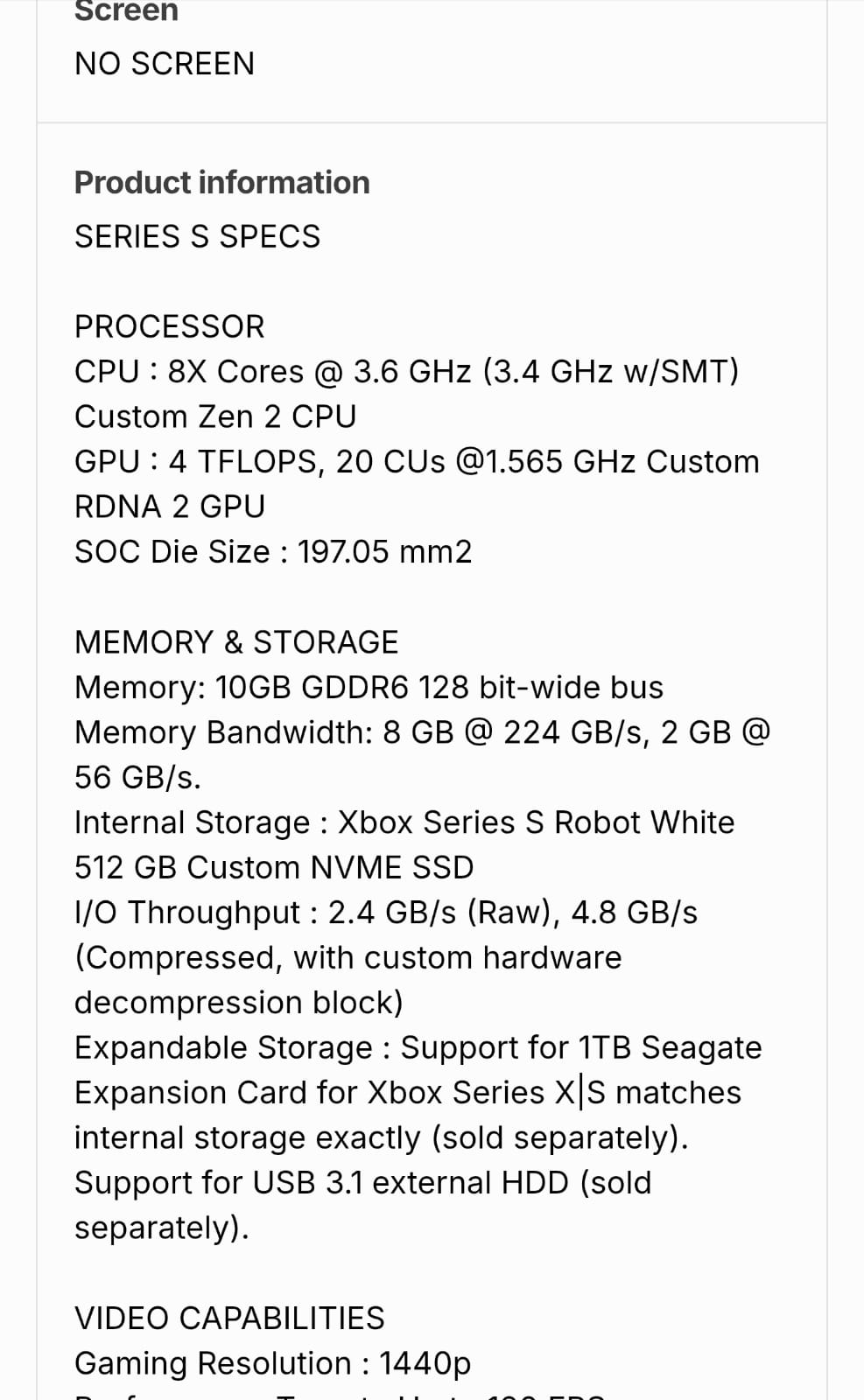Click the "VIDEO CAPABILITIES" section label
The image size is (864, 1400).
[229, 1318]
